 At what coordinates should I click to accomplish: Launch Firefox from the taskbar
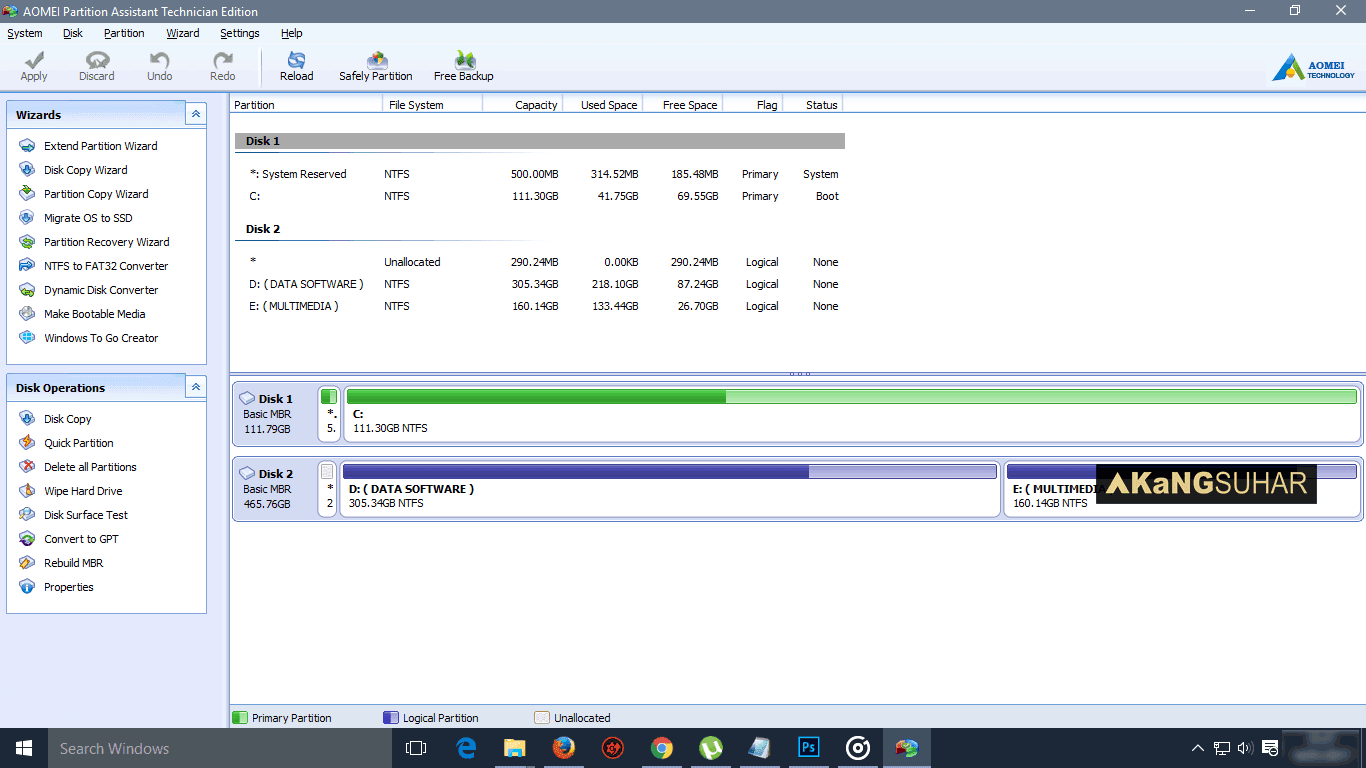564,748
